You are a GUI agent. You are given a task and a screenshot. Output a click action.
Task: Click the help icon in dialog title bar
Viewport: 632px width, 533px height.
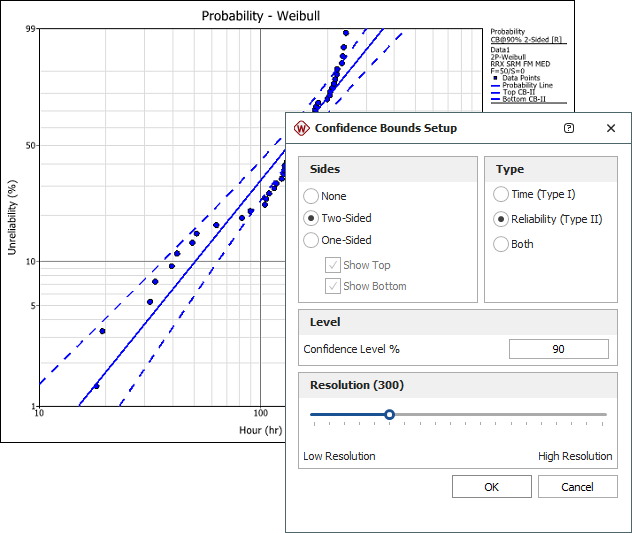(569, 128)
